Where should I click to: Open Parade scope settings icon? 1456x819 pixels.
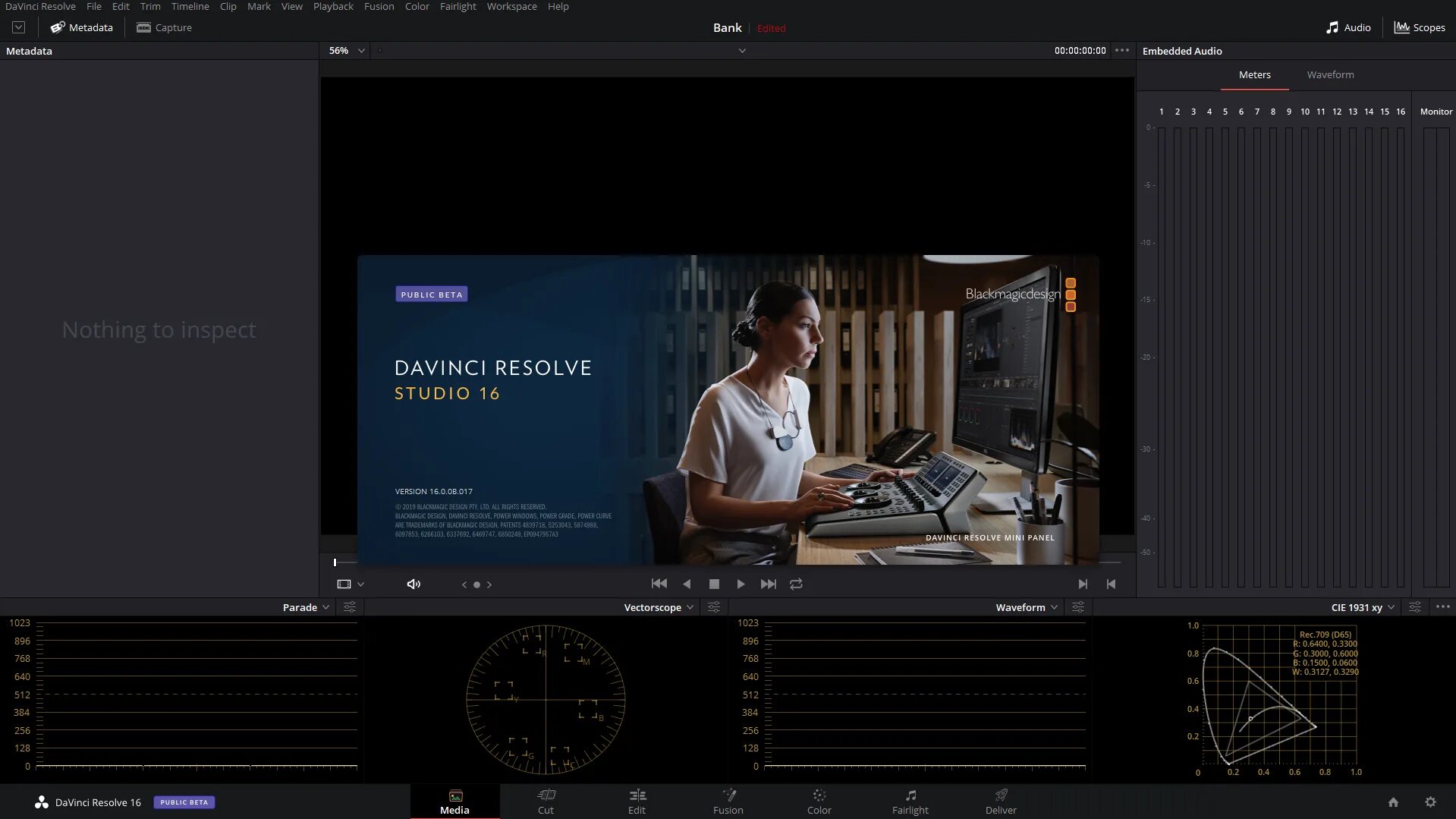350,607
